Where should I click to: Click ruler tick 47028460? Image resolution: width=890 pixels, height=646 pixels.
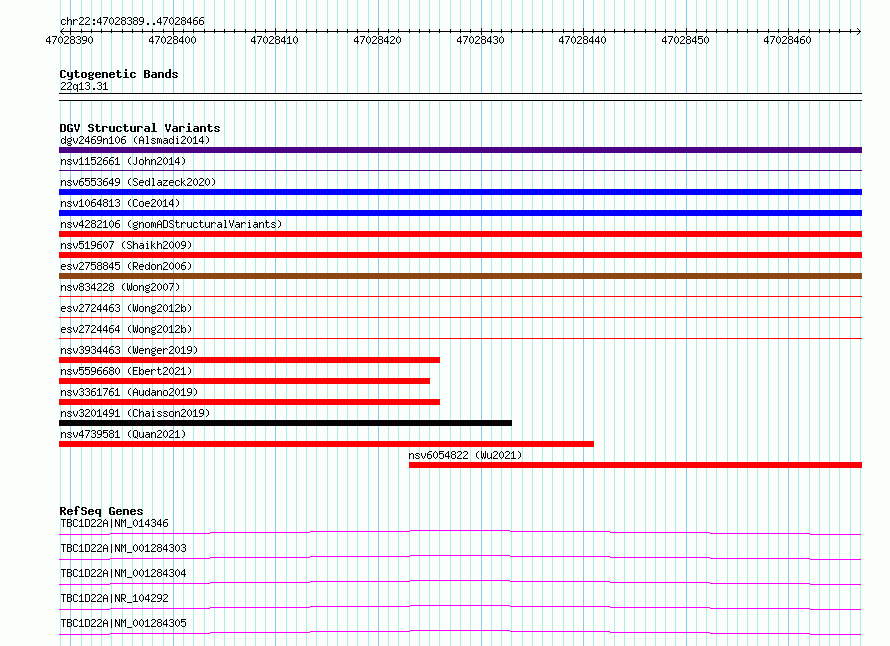tap(787, 40)
